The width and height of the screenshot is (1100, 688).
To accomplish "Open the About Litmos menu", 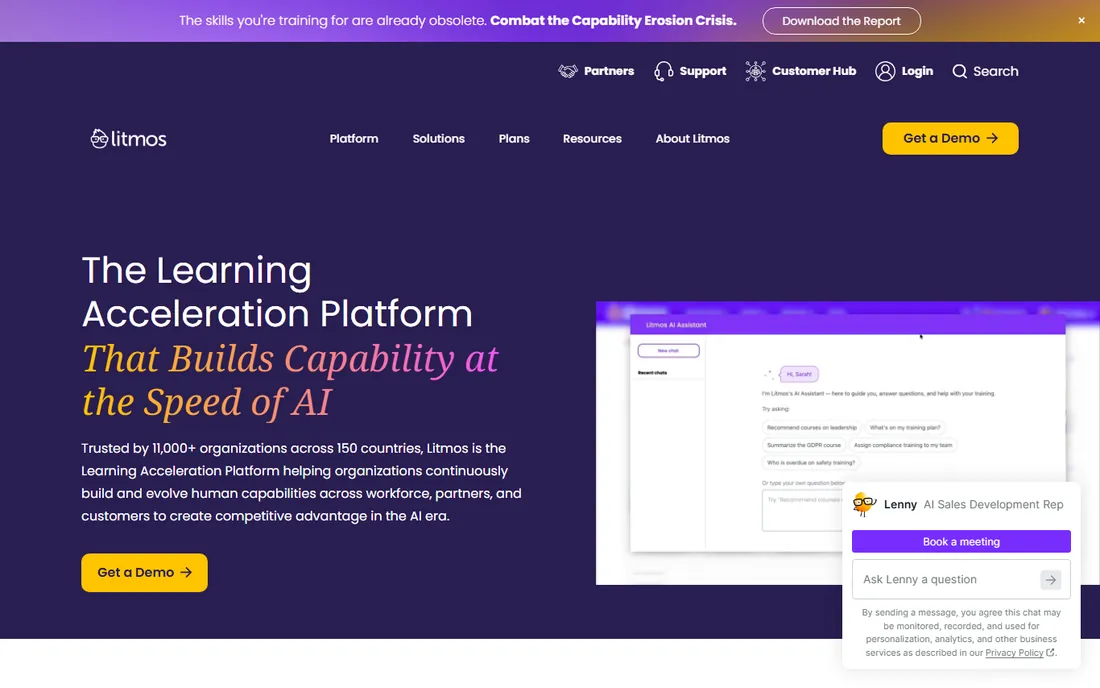I will pos(692,139).
